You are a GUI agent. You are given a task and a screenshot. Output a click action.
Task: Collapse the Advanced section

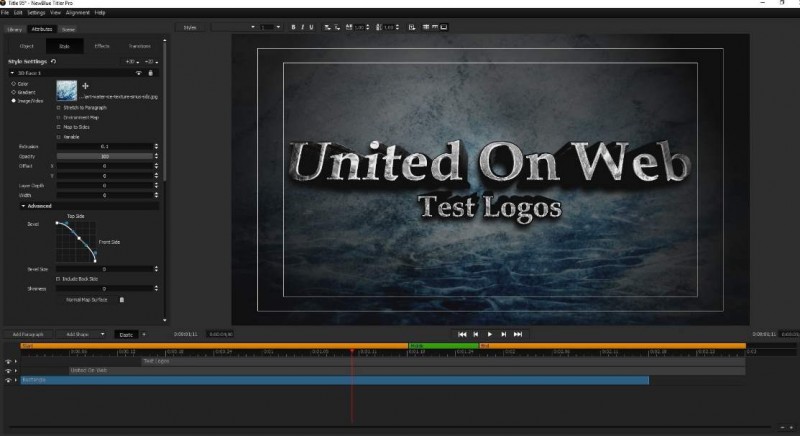(23, 206)
